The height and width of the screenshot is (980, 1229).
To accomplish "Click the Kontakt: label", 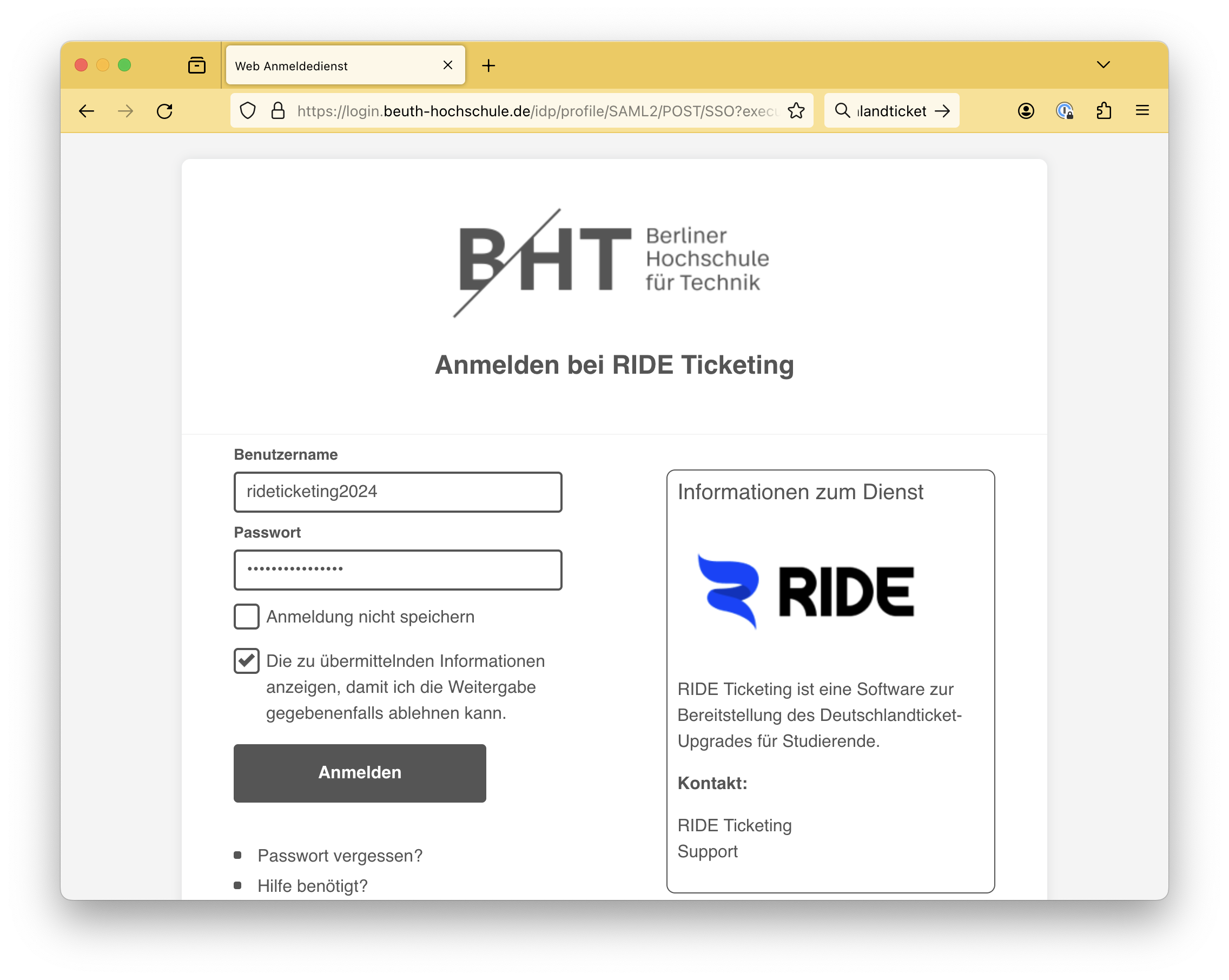I will (712, 783).
